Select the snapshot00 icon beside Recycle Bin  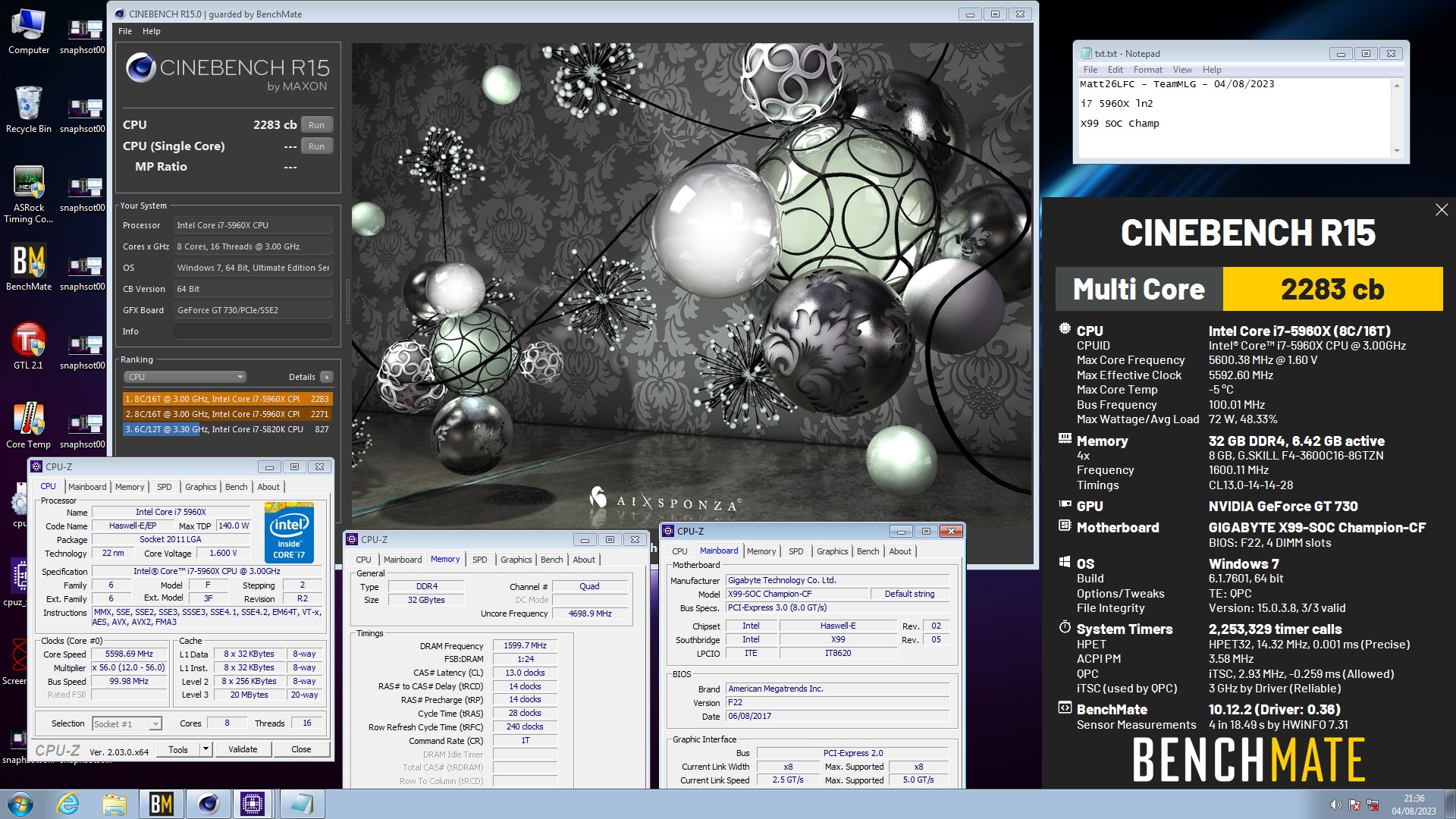(83, 114)
